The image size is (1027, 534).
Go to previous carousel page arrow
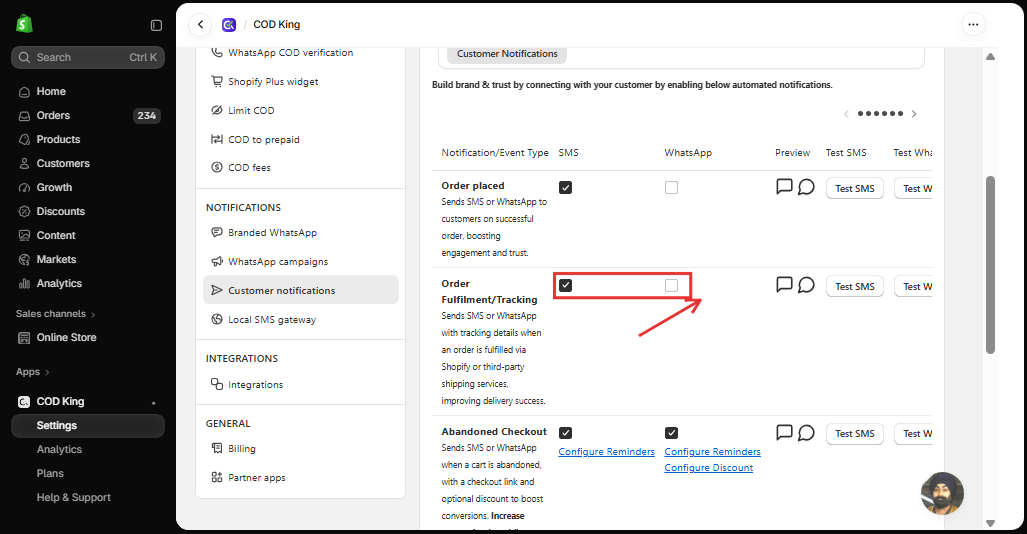point(846,114)
